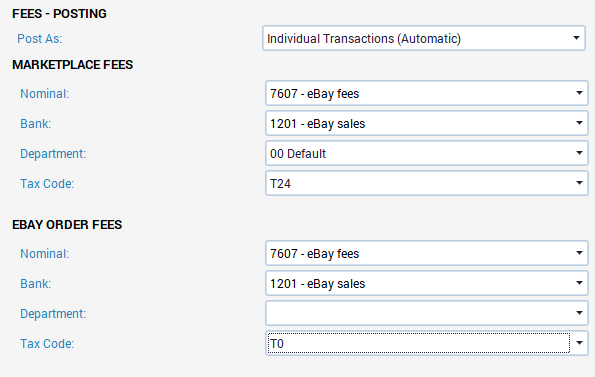This screenshot has height=377, width=595.
Task: Expand Marketplace Fees Bank dropdown arrow
Action: click(x=579, y=123)
